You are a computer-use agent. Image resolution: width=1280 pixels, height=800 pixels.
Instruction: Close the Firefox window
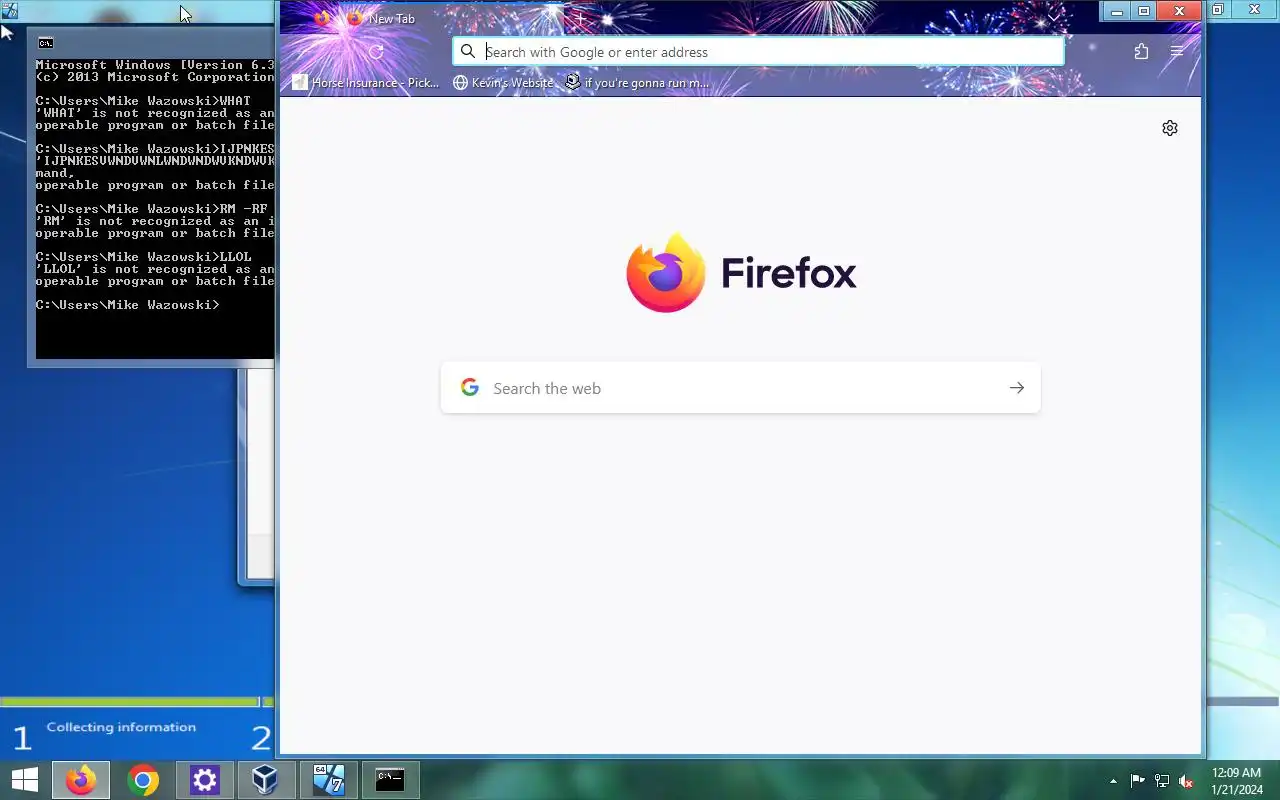(x=1180, y=11)
